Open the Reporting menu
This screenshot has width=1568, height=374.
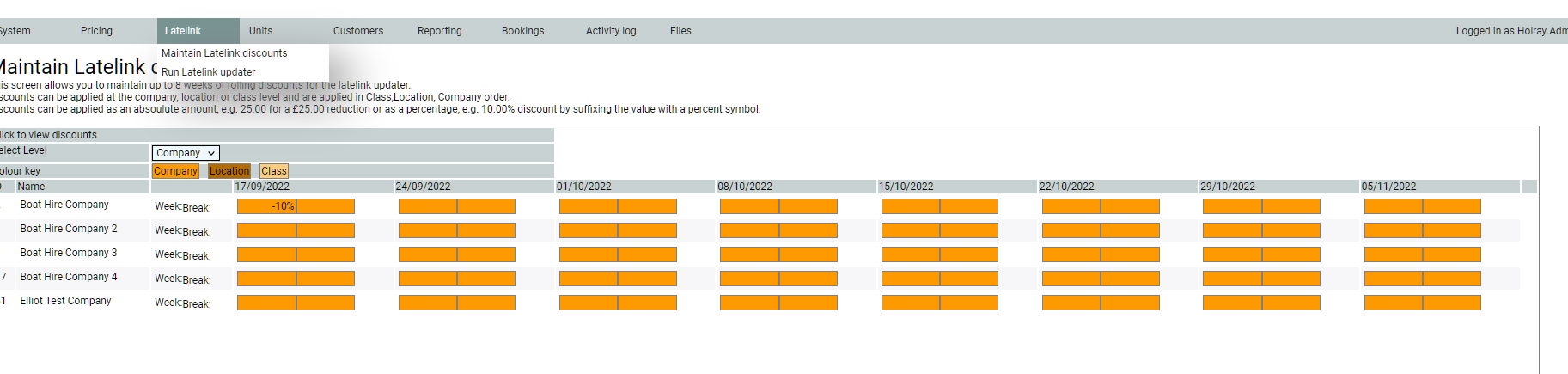pyautogui.click(x=439, y=31)
